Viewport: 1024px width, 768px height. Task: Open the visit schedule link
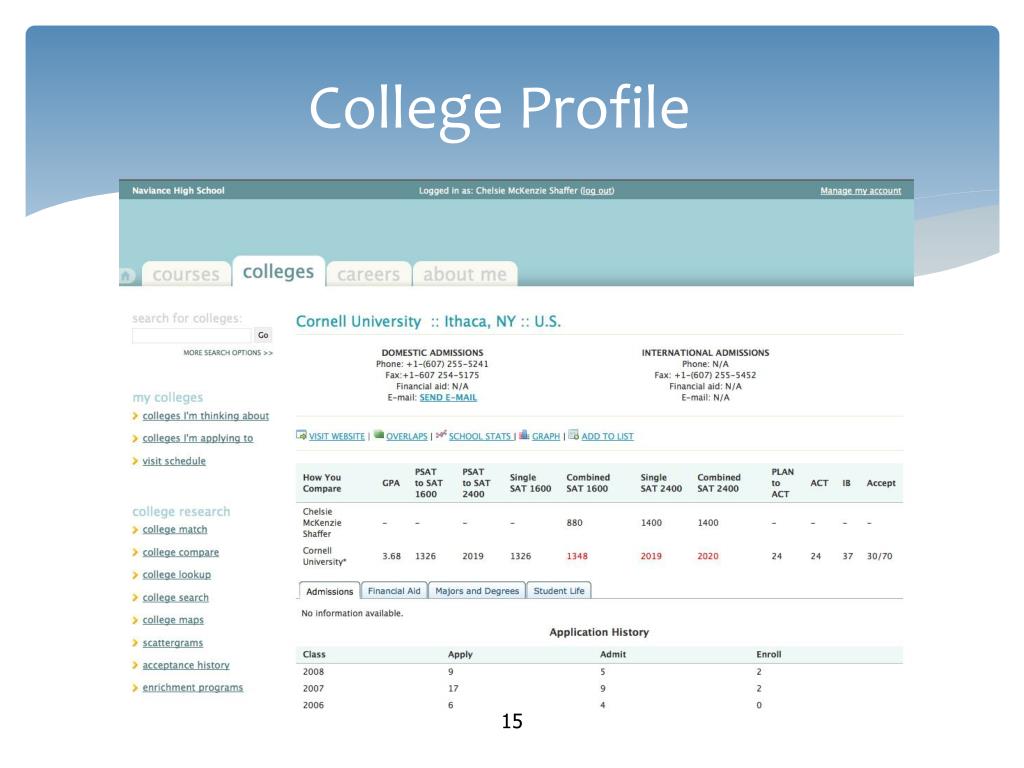(x=174, y=461)
